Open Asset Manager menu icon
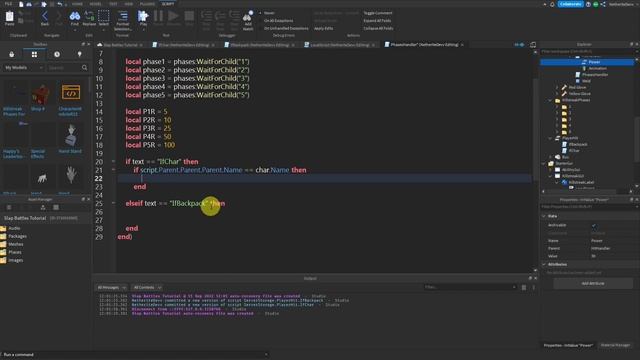The width and height of the screenshot is (640, 360). [x=9, y=207]
